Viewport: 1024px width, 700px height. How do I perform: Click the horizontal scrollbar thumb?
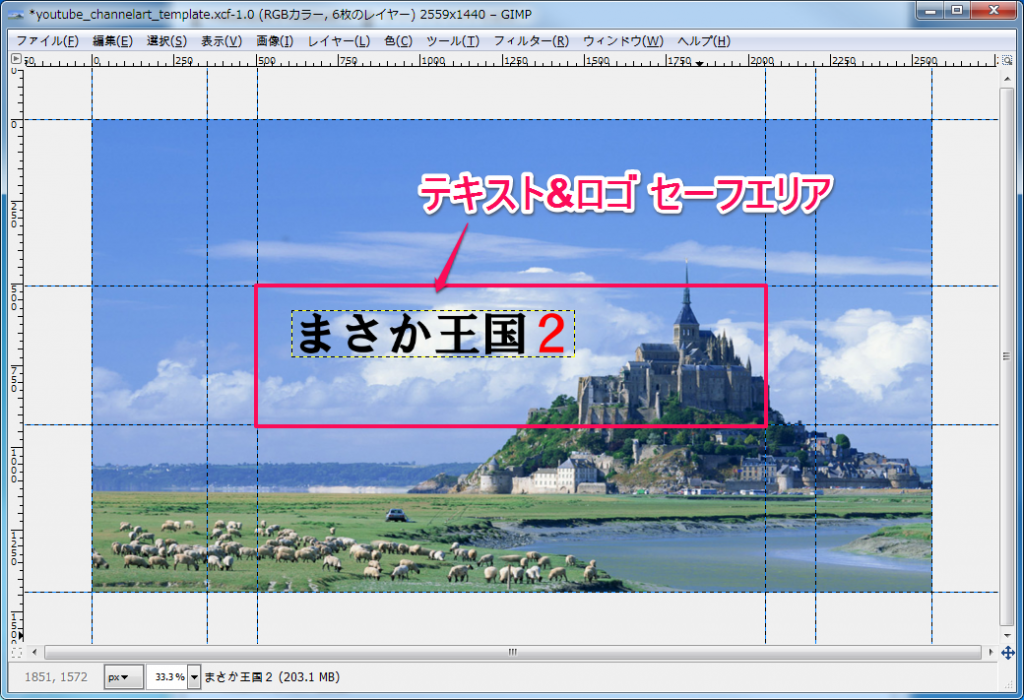(513, 652)
